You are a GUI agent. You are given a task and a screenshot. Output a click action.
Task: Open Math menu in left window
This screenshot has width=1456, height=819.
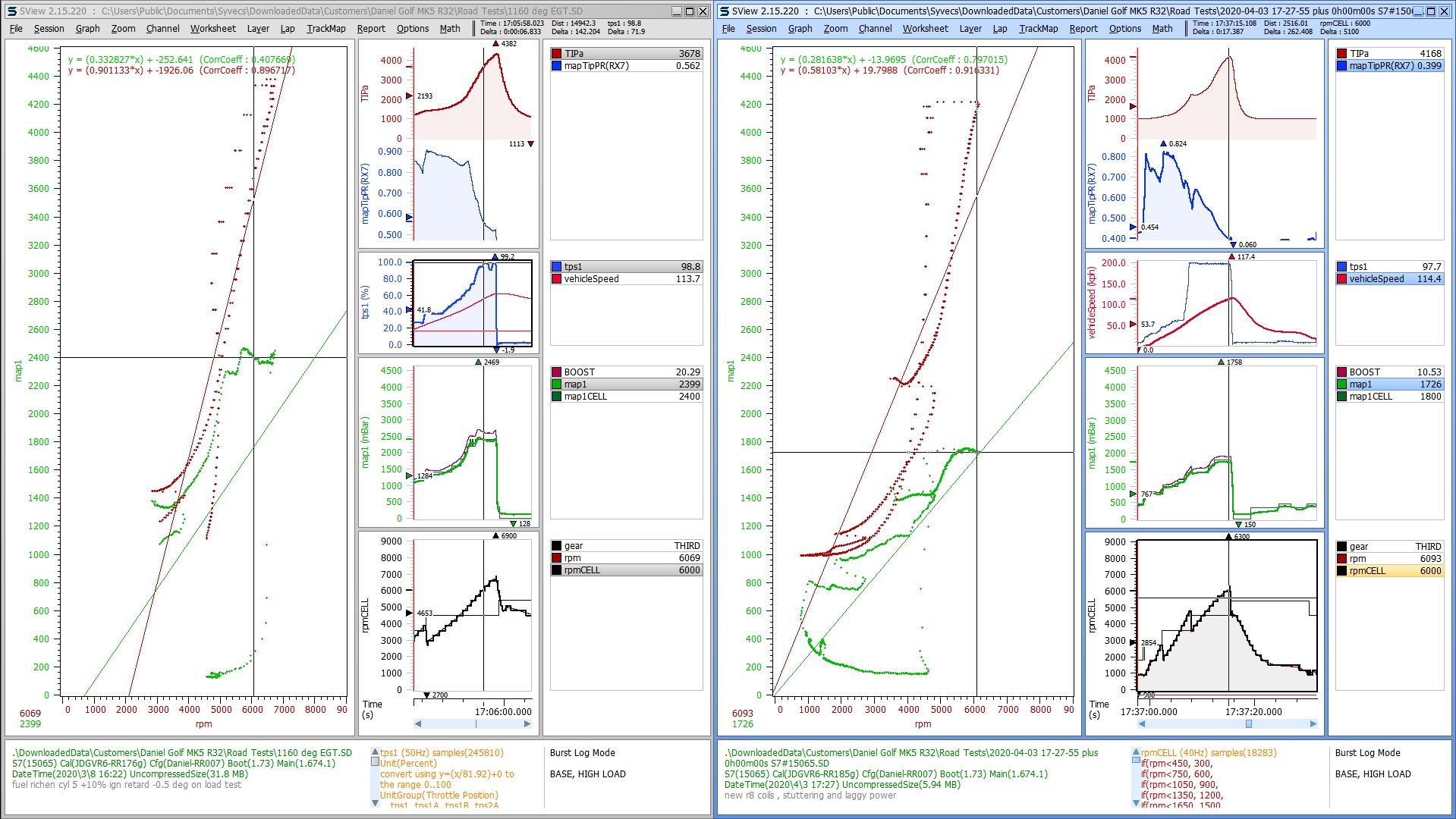[450, 29]
